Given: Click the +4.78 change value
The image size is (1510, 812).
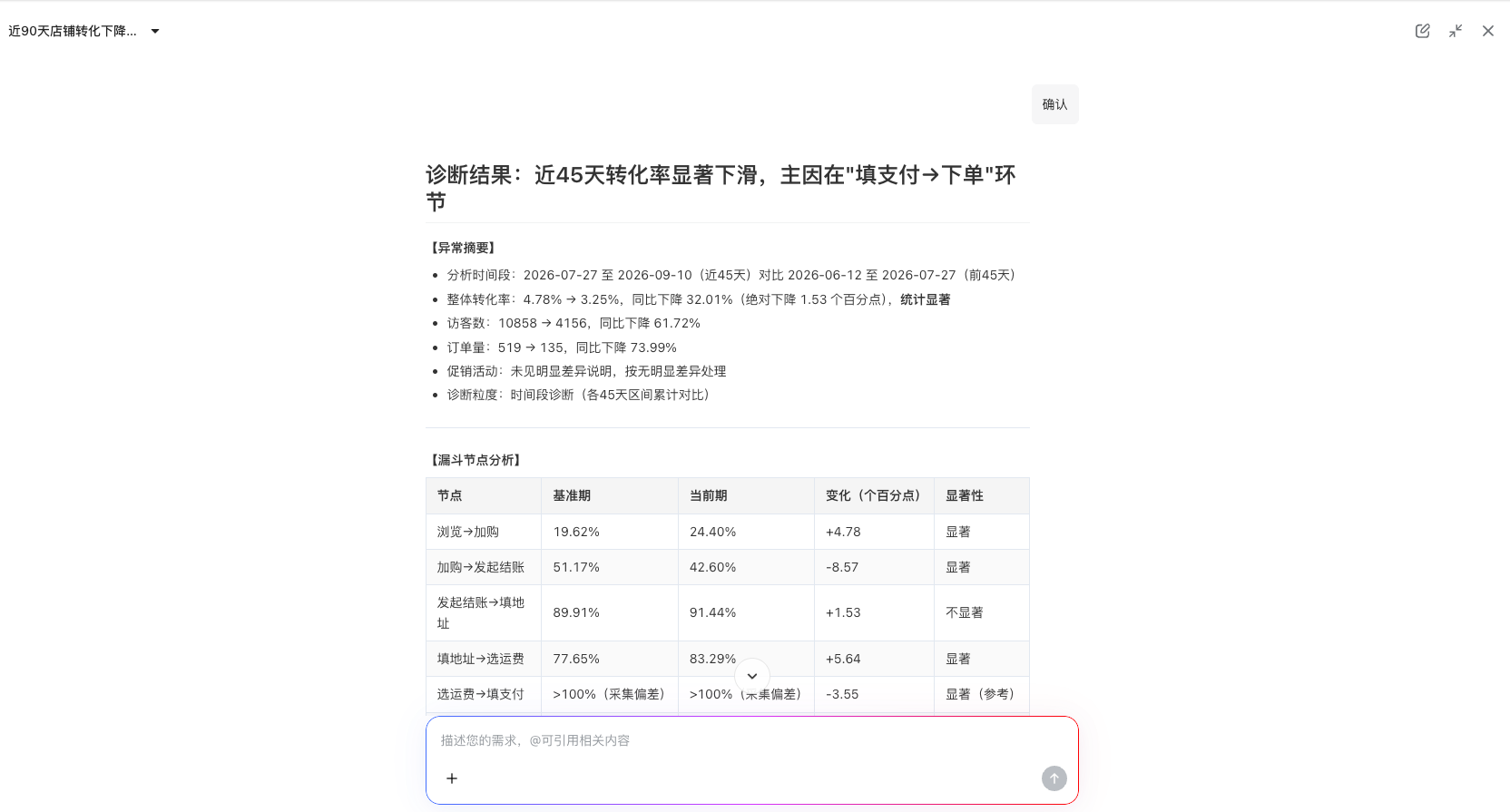Looking at the screenshot, I should point(843,532).
